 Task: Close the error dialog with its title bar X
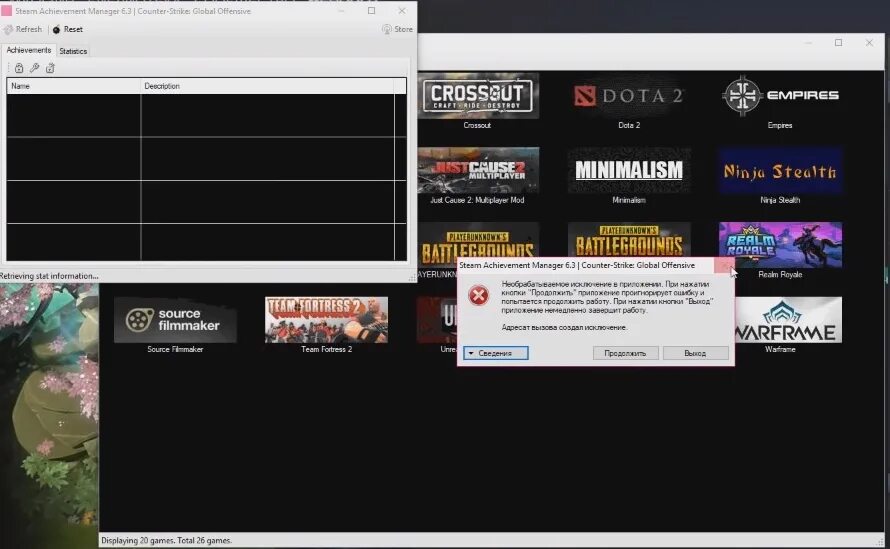click(724, 265)
